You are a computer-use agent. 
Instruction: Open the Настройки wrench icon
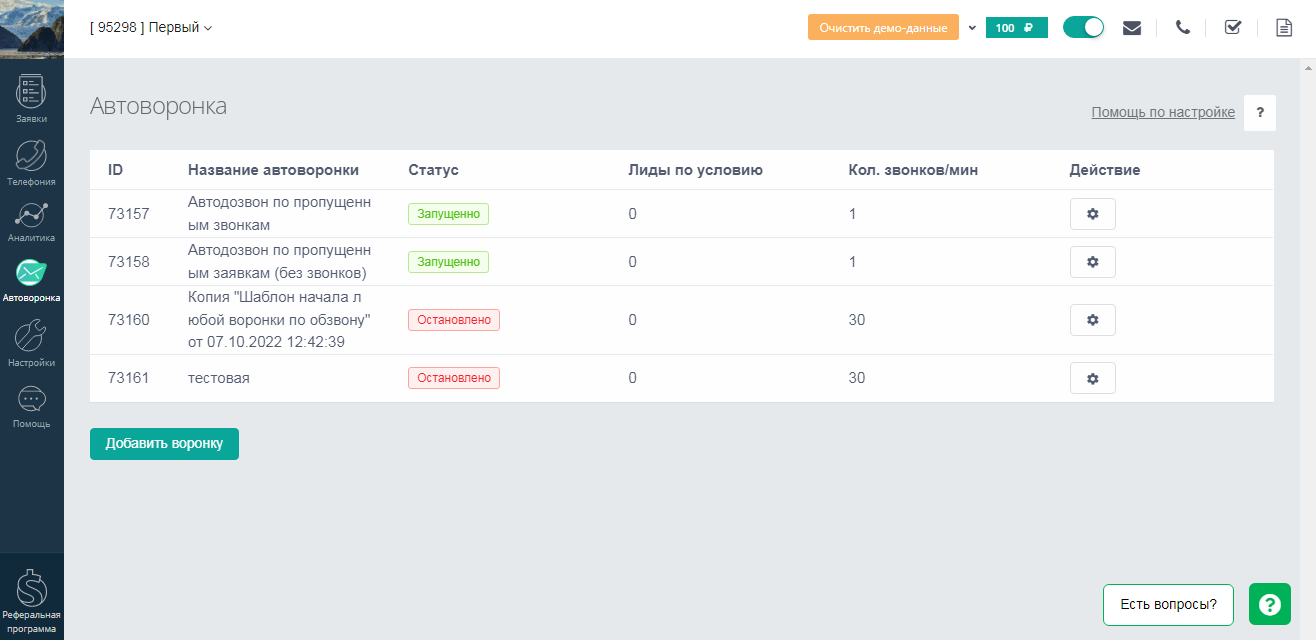[31, 341]
